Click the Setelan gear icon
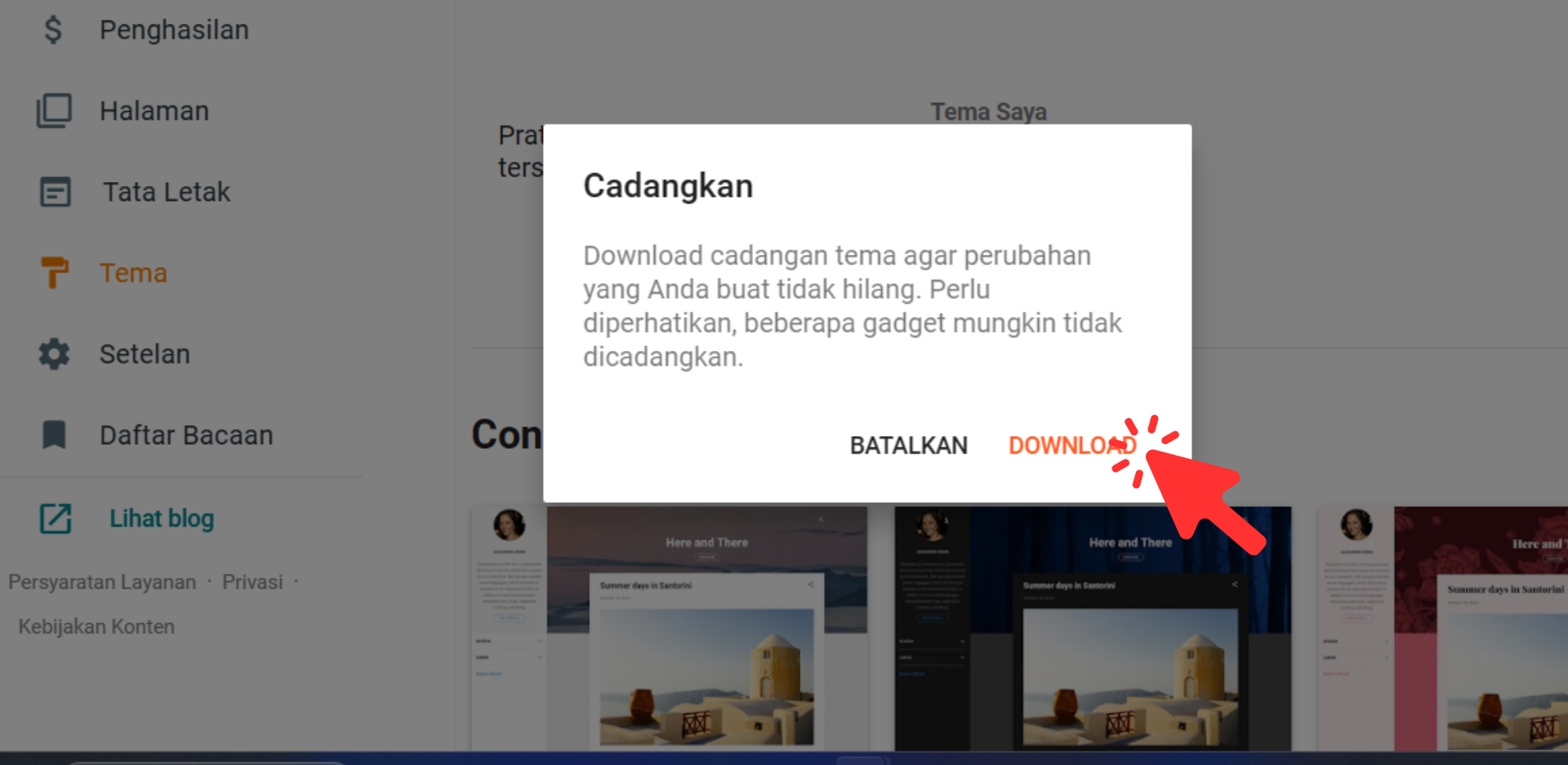1568x765 pixels. click(x=54, y=354)
